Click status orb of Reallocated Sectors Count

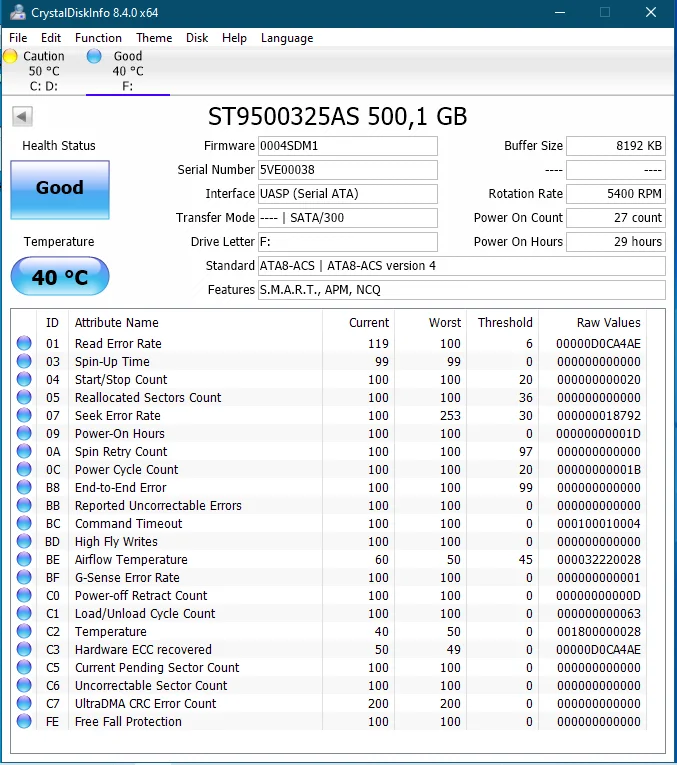pos(24,398)
